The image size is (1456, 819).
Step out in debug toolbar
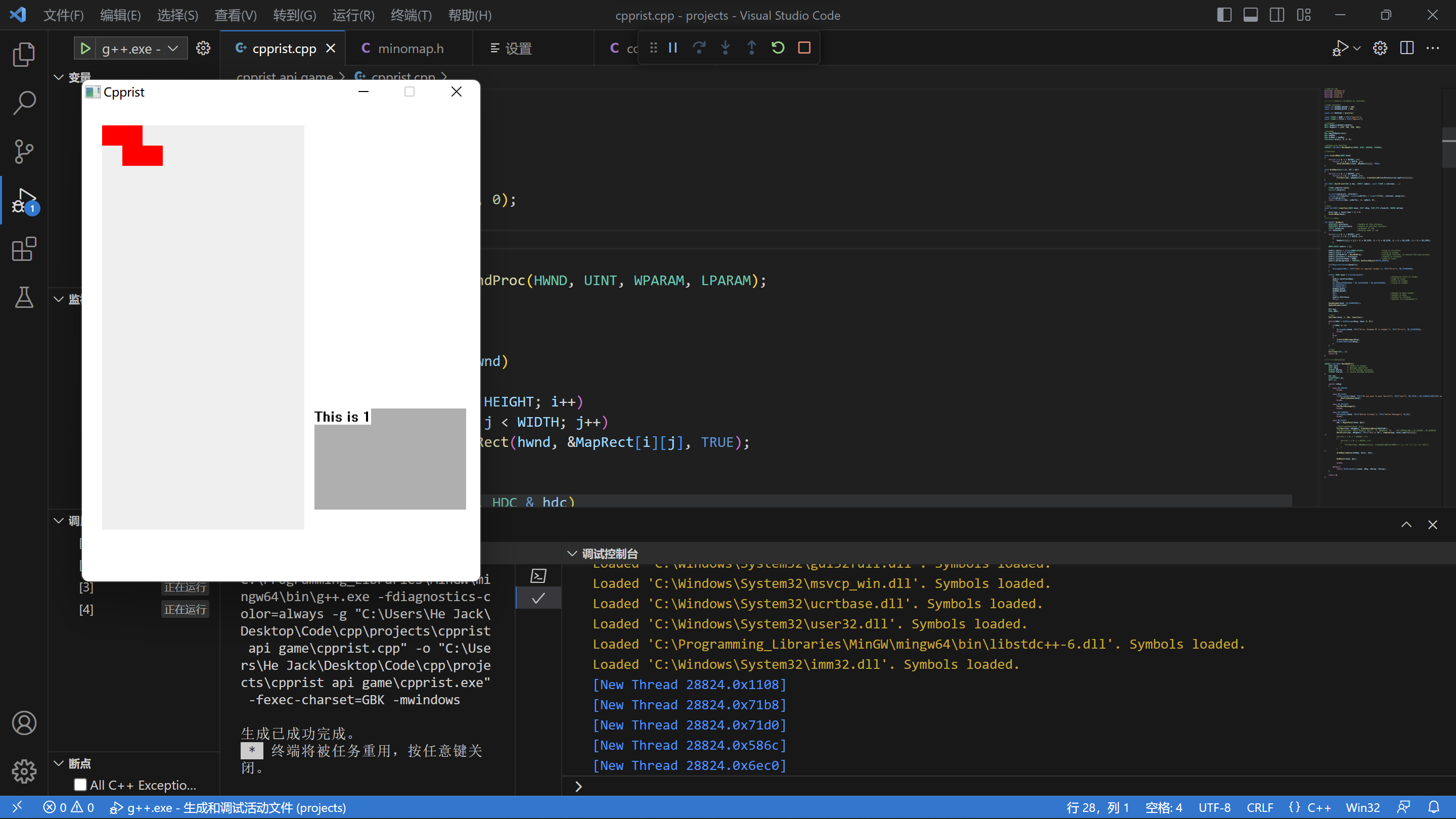click(x=752, y=48)
